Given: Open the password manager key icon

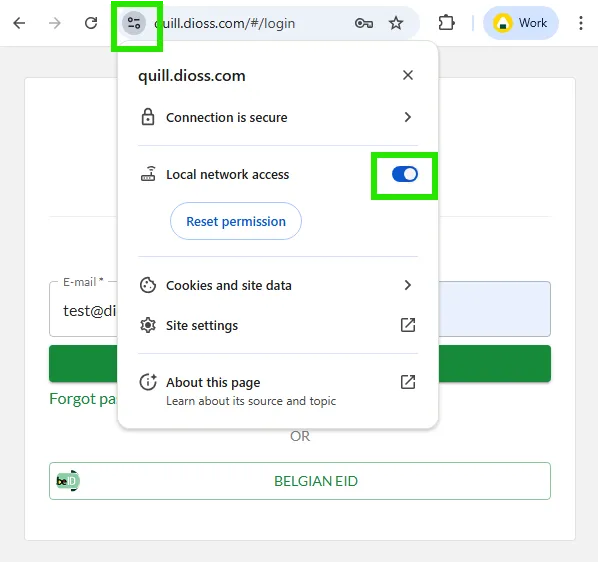Looking at the screenshot, I should [x=363, y=23].
